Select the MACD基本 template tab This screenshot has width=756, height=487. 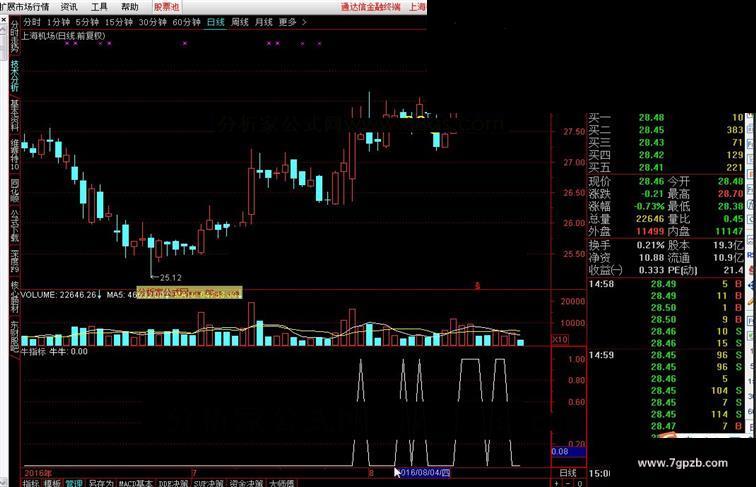click(x=135, y=483)
